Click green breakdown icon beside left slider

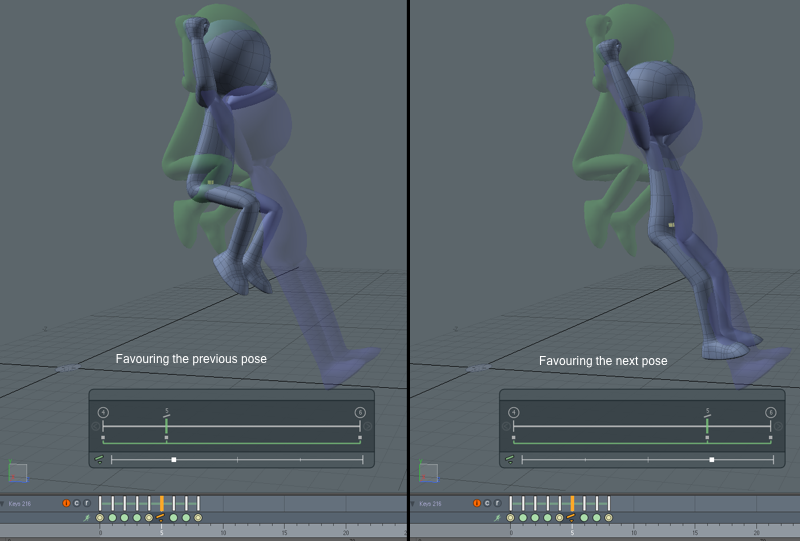point(100,460)
